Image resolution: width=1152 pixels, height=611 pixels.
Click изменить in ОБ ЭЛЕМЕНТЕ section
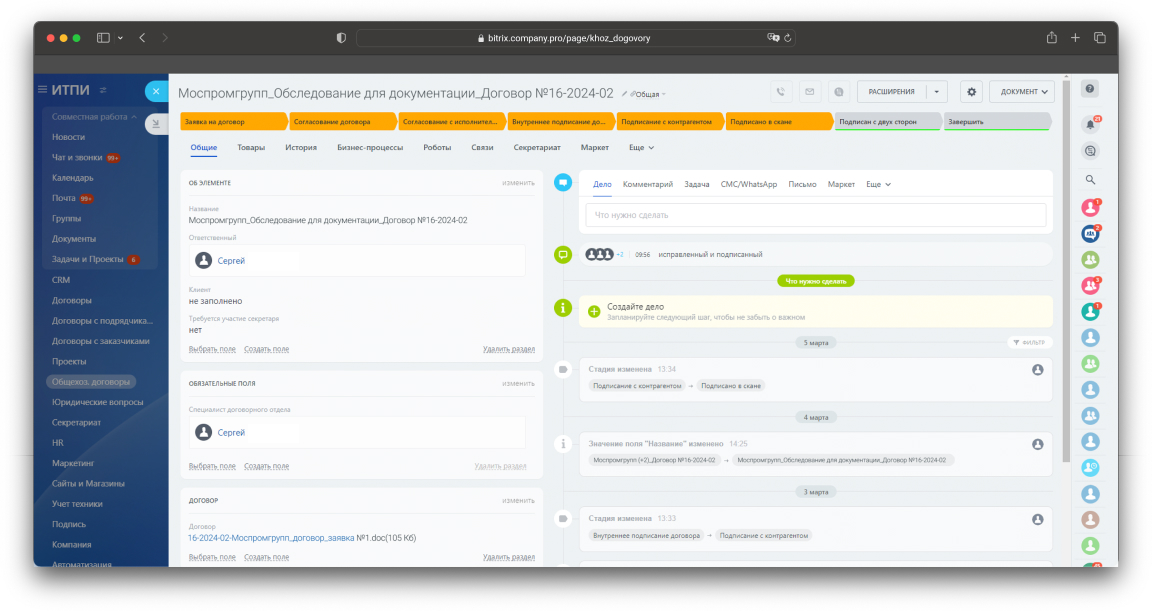pos(518,183)
